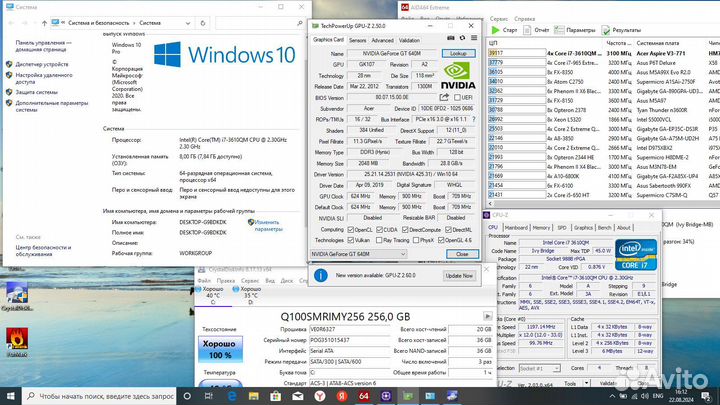Viewport: 720px width, 405px height.
Task: Click the BIOS export share icon in GPU-Z
Action: coord(444,97)
